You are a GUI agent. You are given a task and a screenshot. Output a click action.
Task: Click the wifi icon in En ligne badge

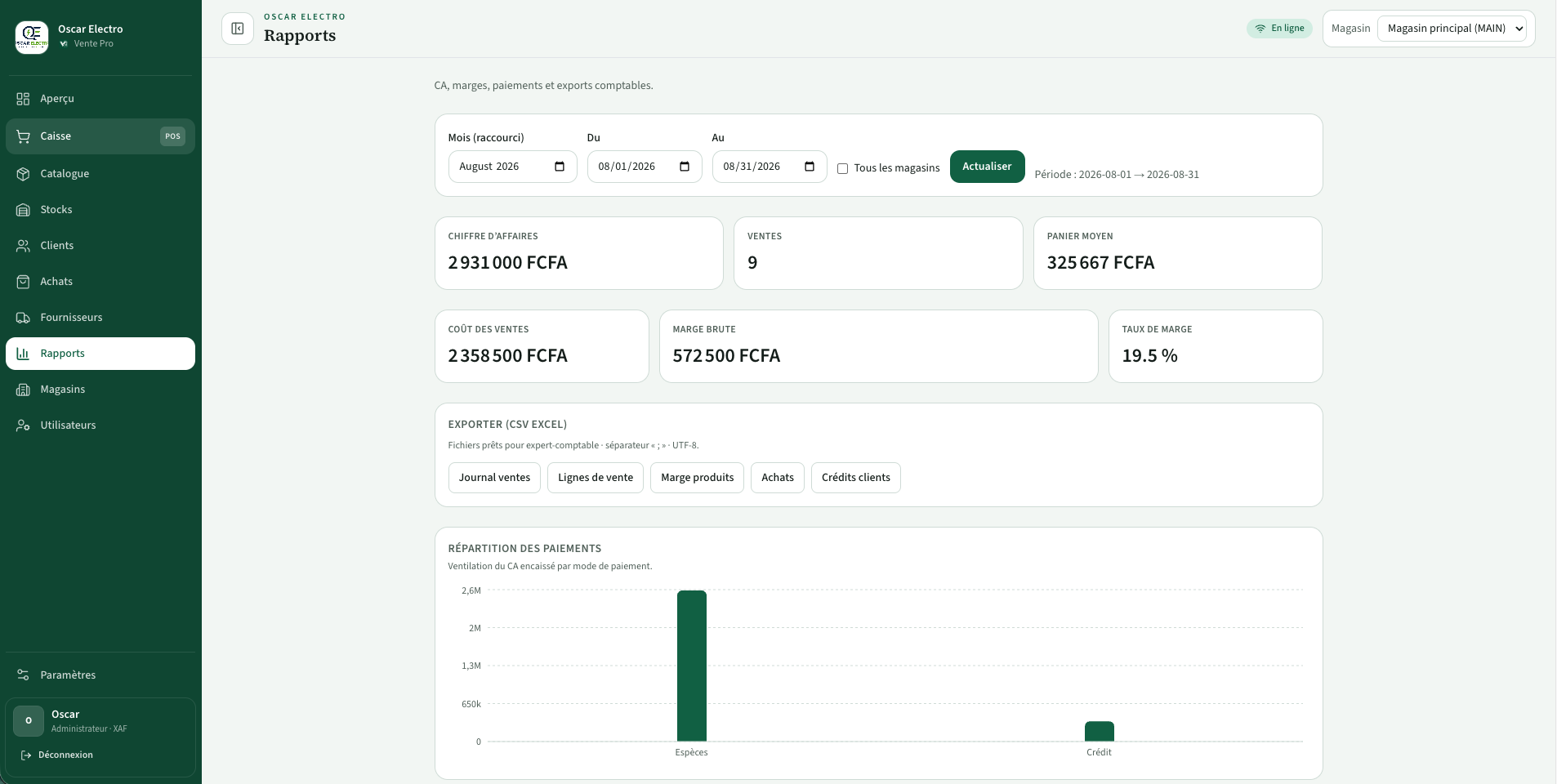(x=1260, y=29)
